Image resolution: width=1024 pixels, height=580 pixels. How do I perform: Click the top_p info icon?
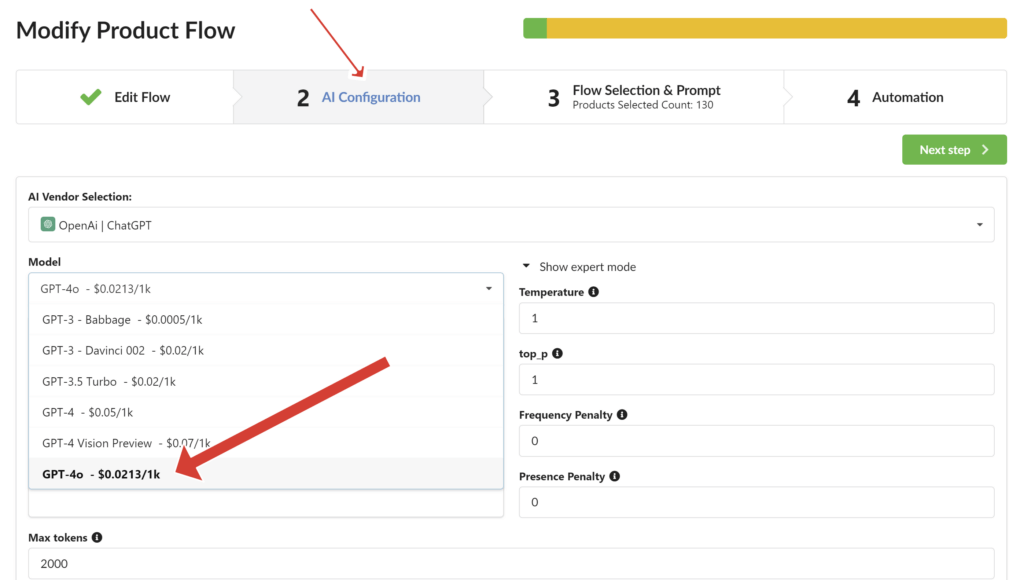(557, 353)
